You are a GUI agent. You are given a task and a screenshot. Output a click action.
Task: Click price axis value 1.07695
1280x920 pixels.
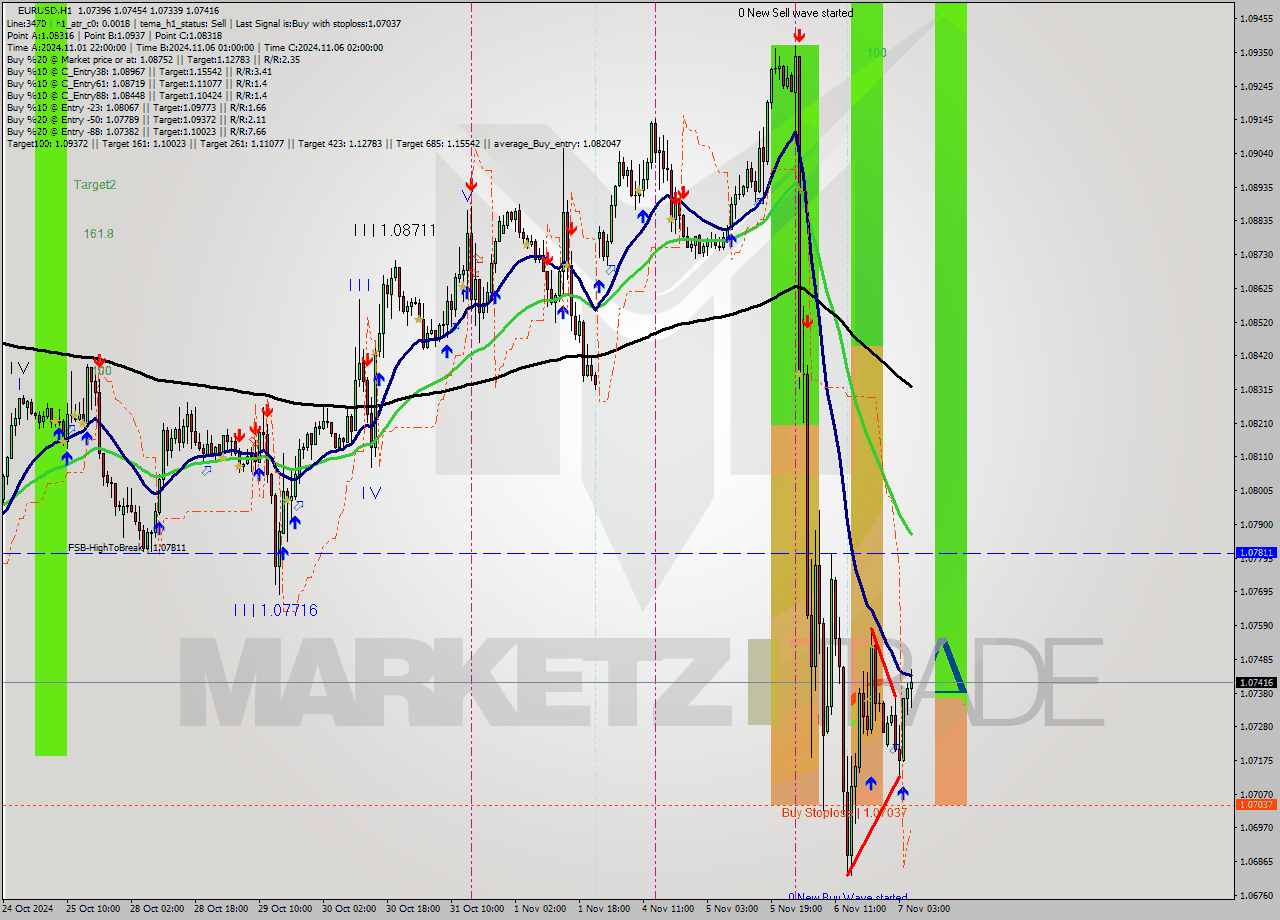coord(1256,591)
